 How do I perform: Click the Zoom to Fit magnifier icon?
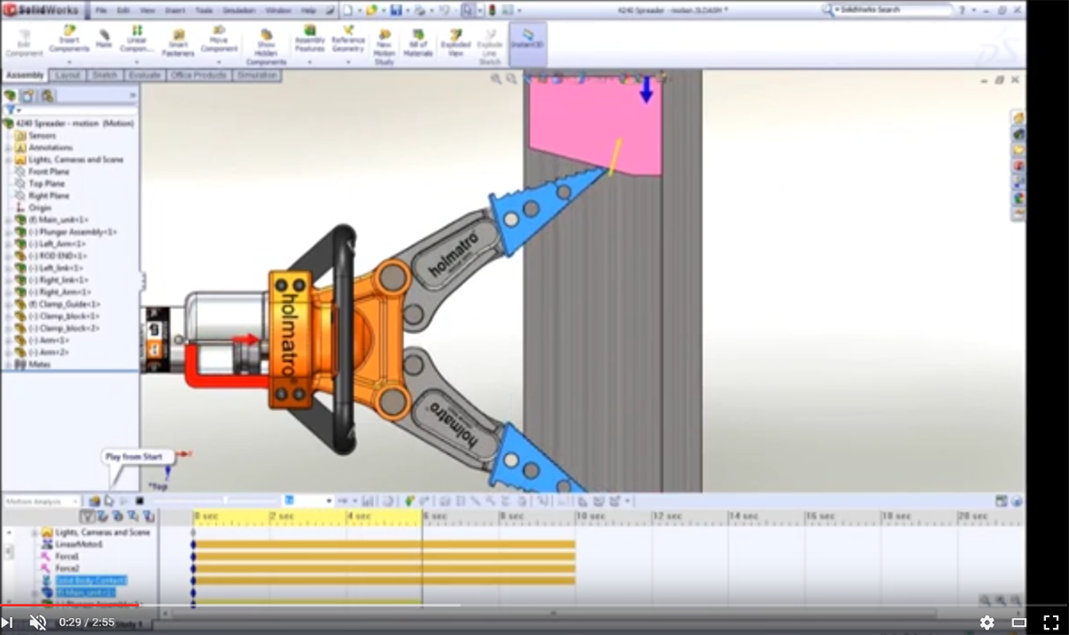pyautogui.click(x=496, y=79)
